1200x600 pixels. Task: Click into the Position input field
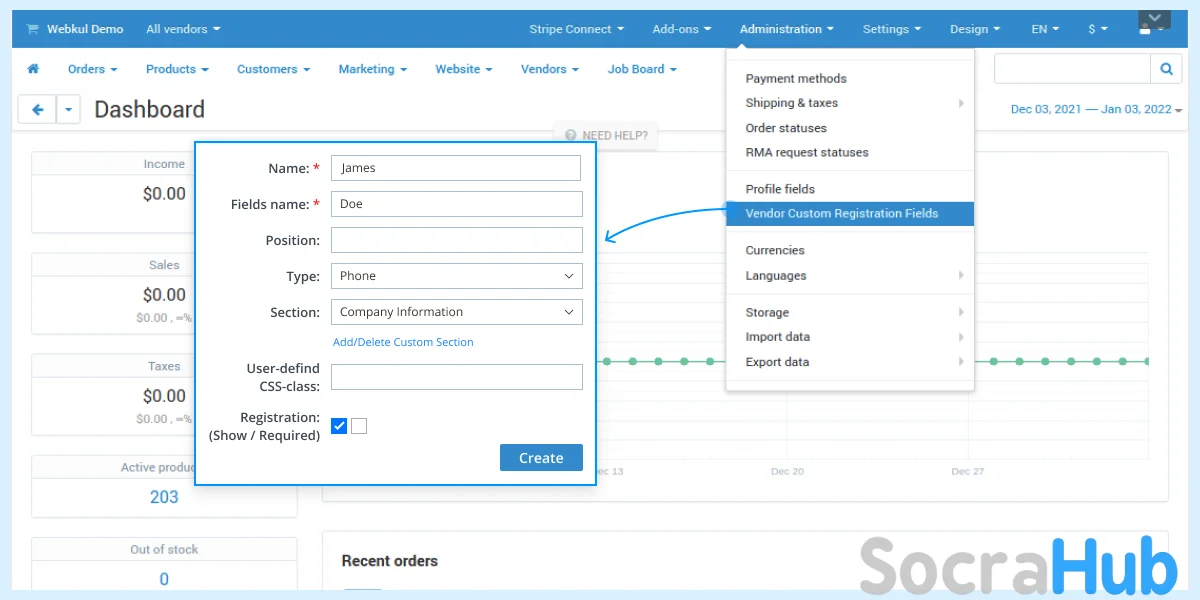pyautogui.click(x=456, y=240)
